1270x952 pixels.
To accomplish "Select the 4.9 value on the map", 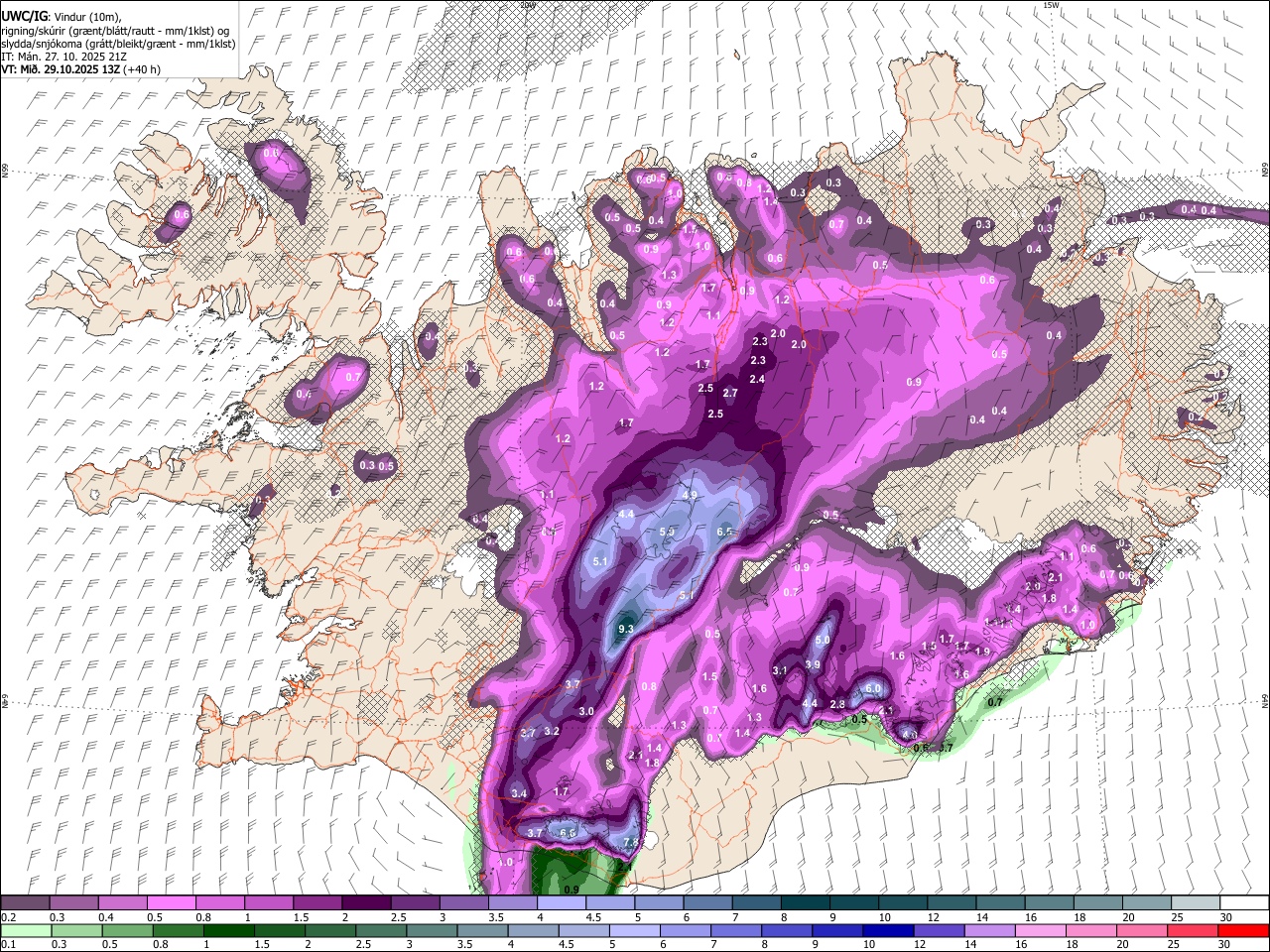I will (x=690, y=495).
